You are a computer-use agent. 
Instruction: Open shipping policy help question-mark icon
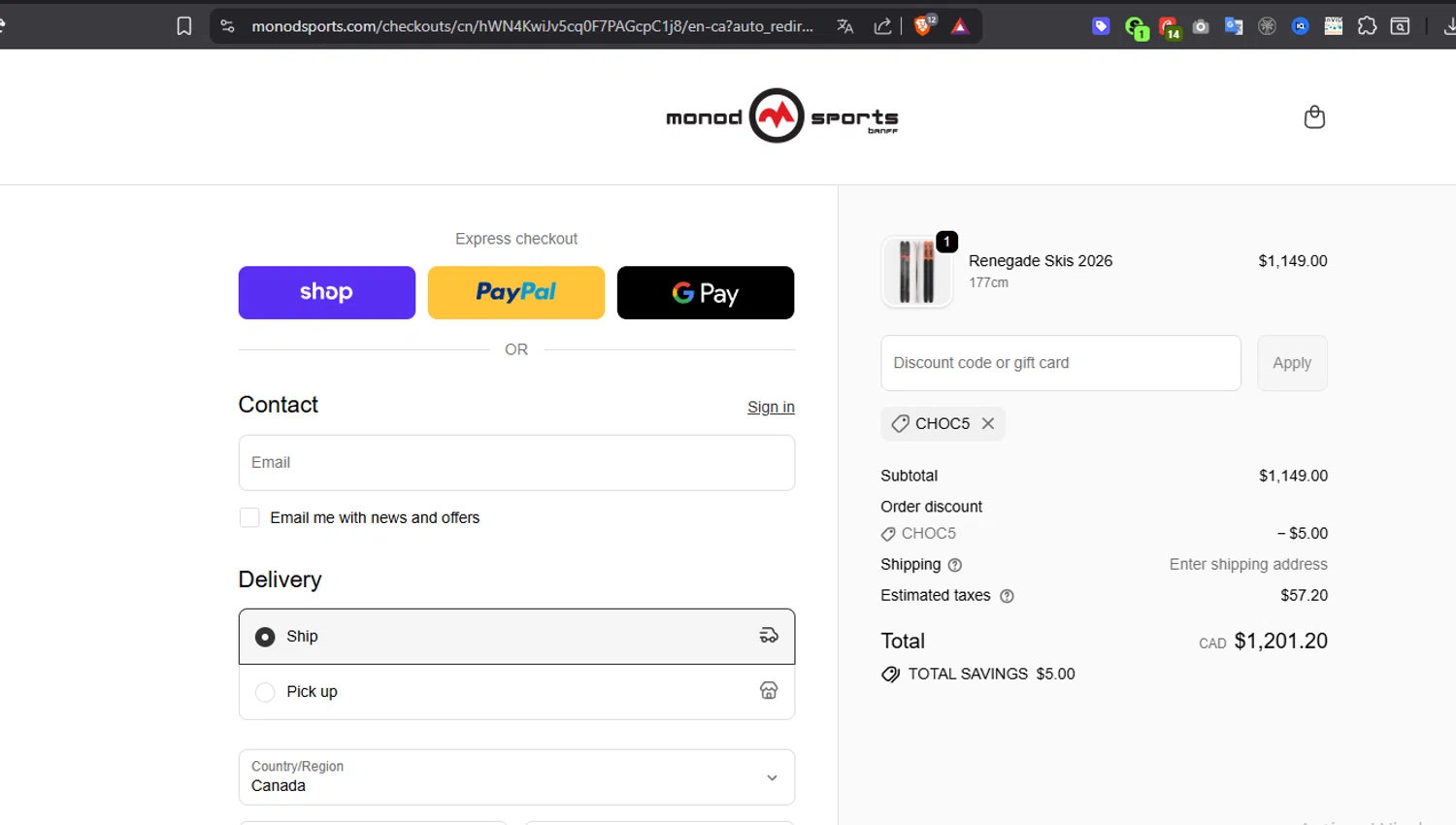coord(954,565)
